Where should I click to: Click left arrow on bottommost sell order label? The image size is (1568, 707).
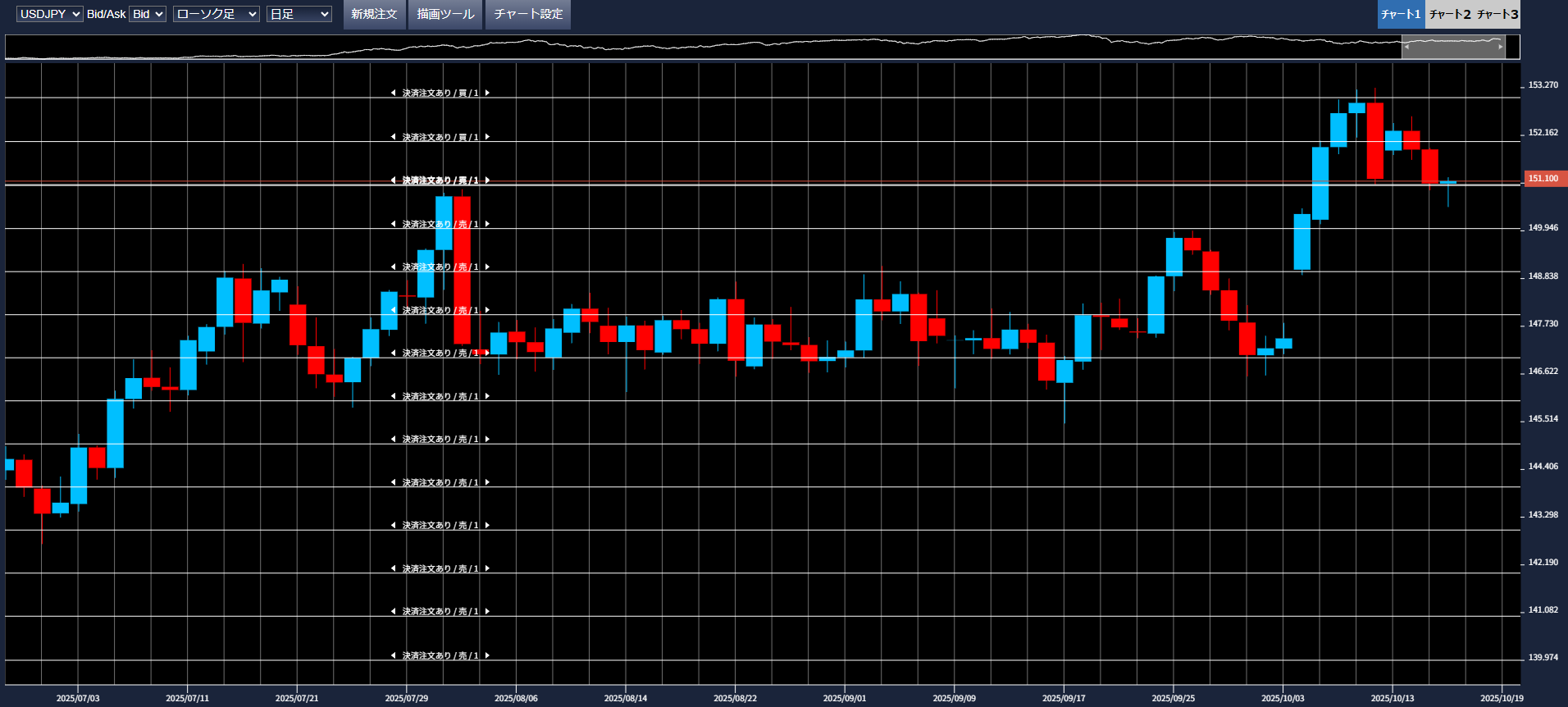click(393, 655)
